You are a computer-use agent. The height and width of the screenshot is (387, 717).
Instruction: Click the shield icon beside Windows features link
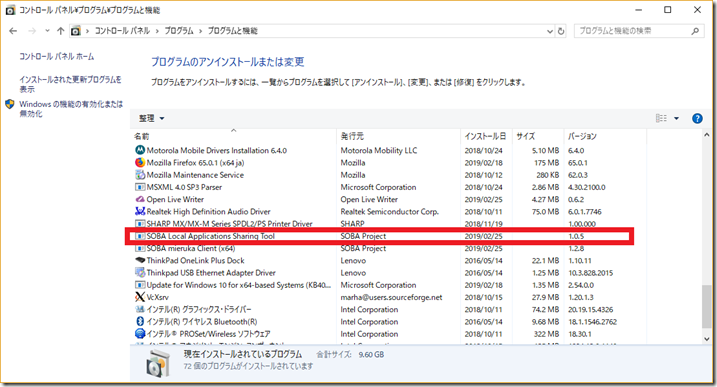(10, 104)
